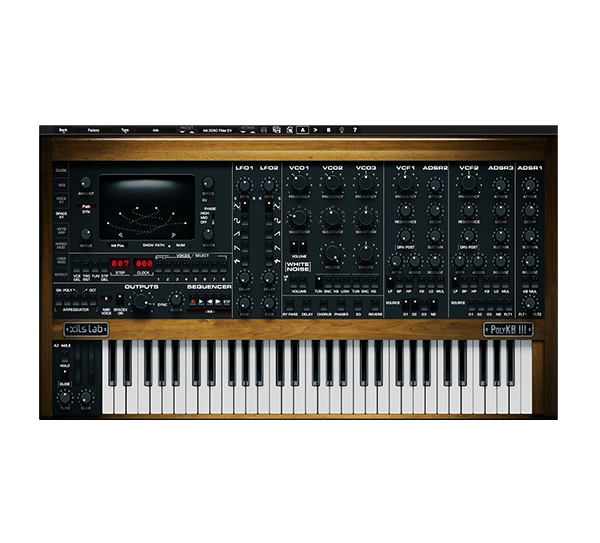Toggle the arpeggiator ON switch
Viewport: 600px width, 543px height.
click(59, 299)
